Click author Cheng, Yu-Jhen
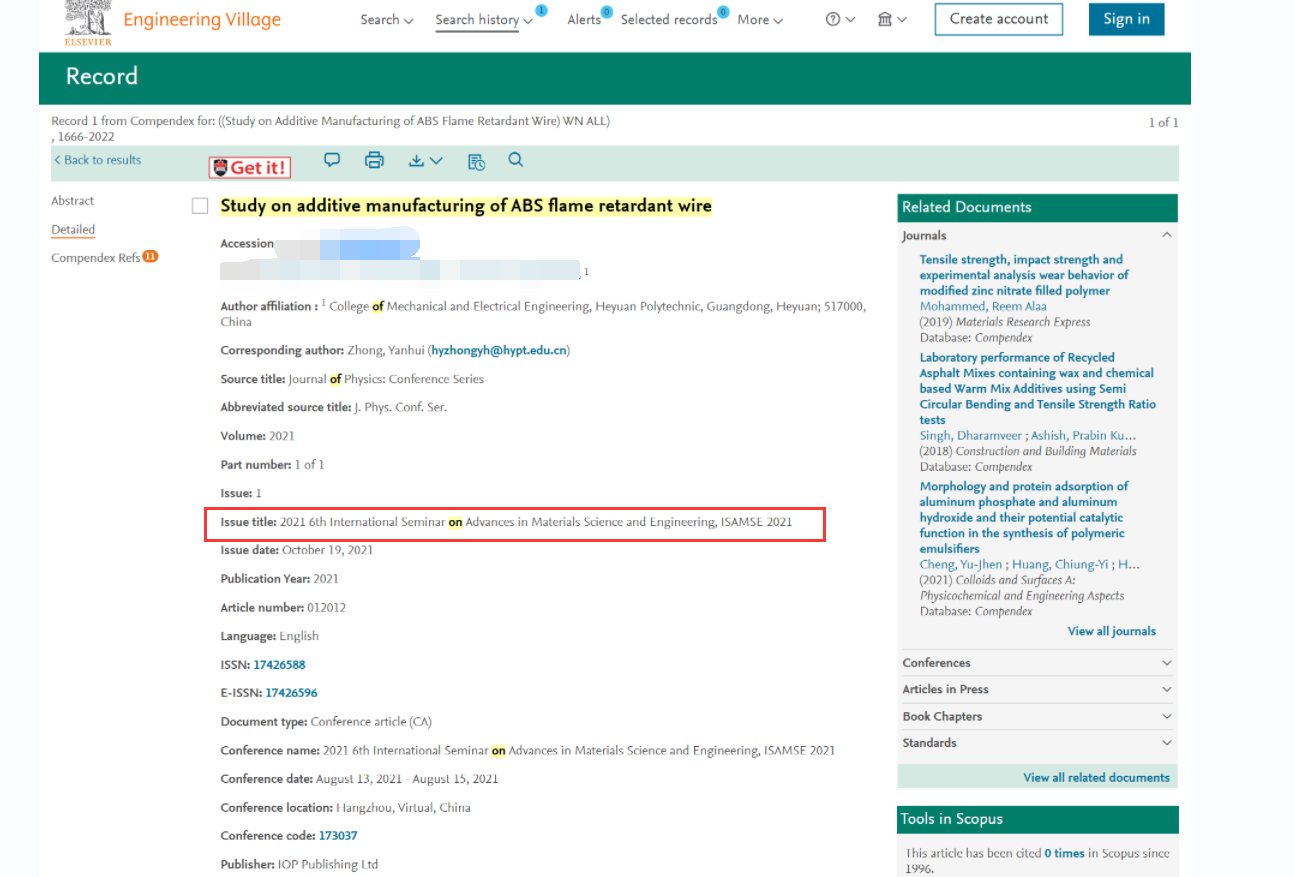Screen dimensions: 1294x877 pyautogui.click(x=961, y=564)
